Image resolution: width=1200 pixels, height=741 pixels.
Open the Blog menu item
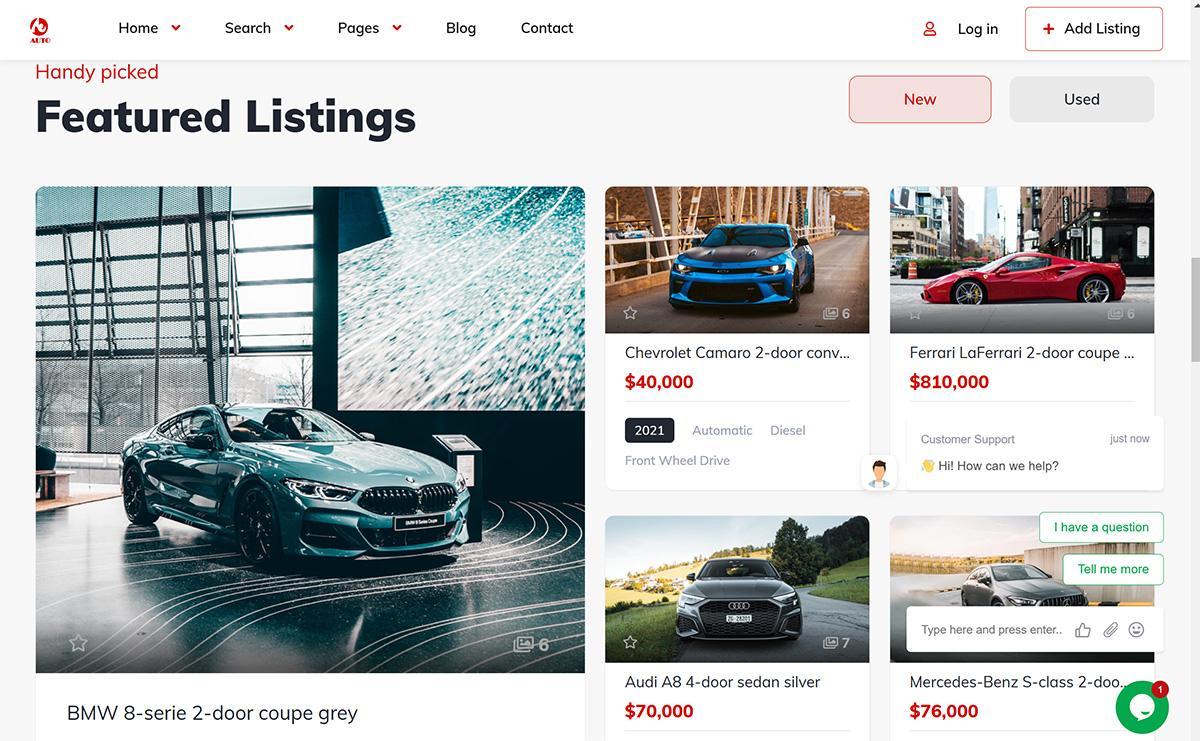point(461,28)
